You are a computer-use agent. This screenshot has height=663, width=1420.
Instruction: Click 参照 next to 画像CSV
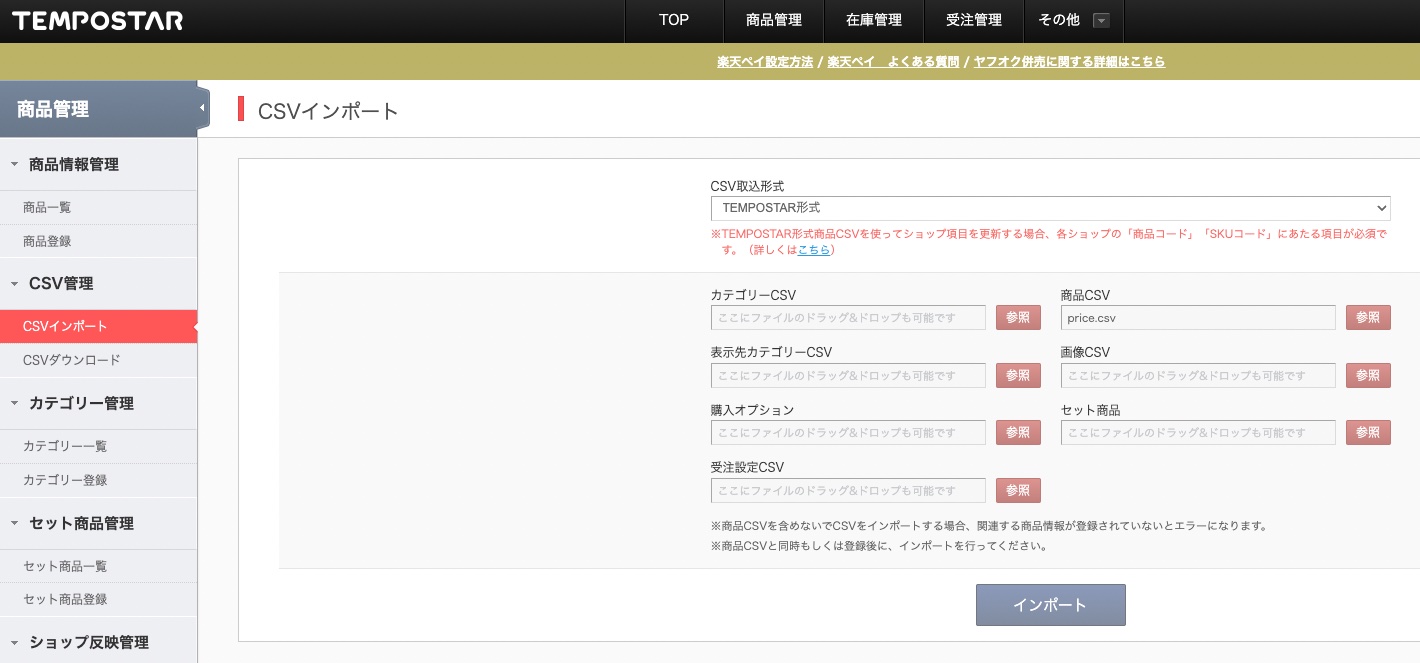tap(1368, 376)
